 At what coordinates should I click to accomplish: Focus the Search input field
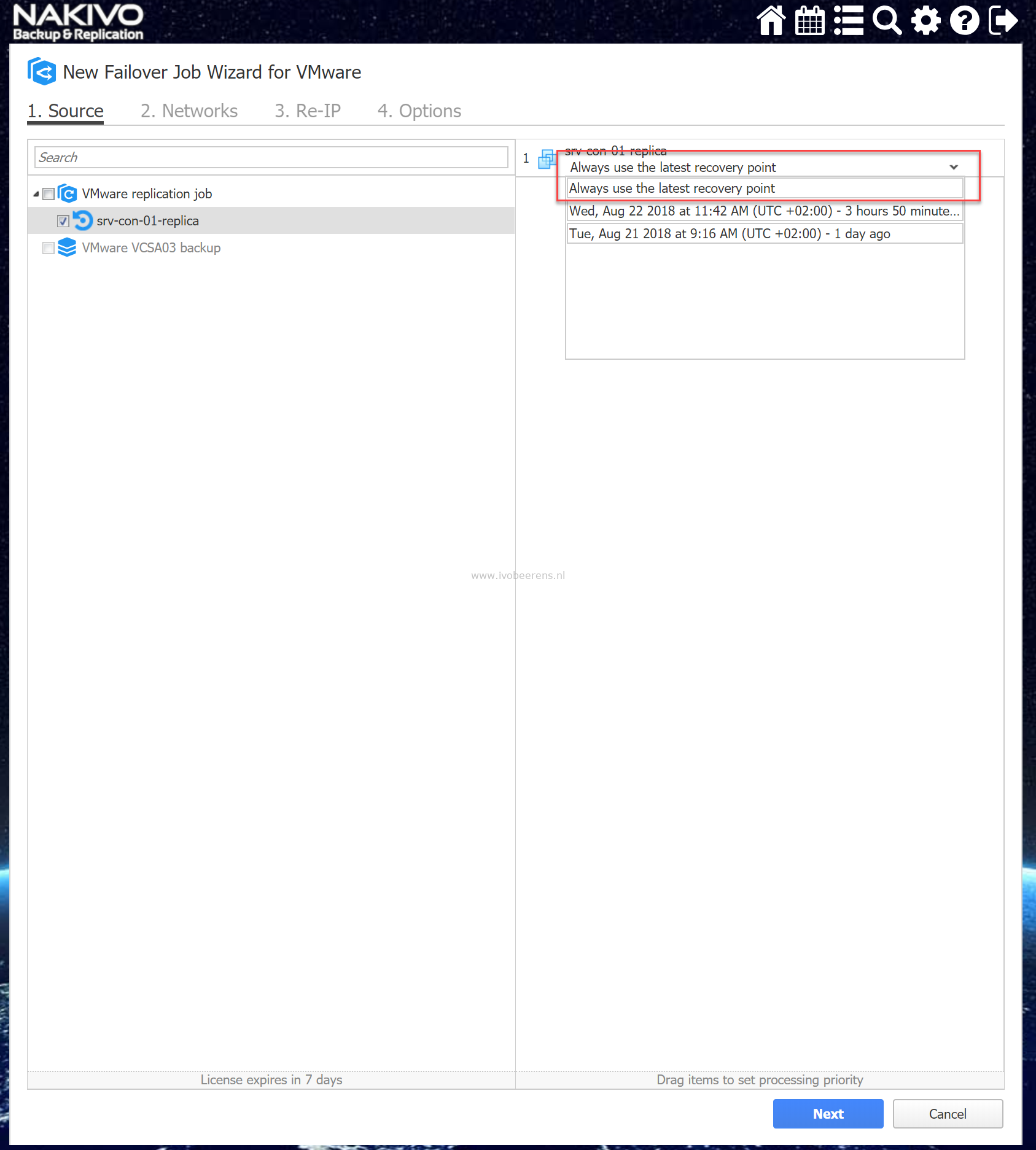pyautogui.click(x=271, y=157)
